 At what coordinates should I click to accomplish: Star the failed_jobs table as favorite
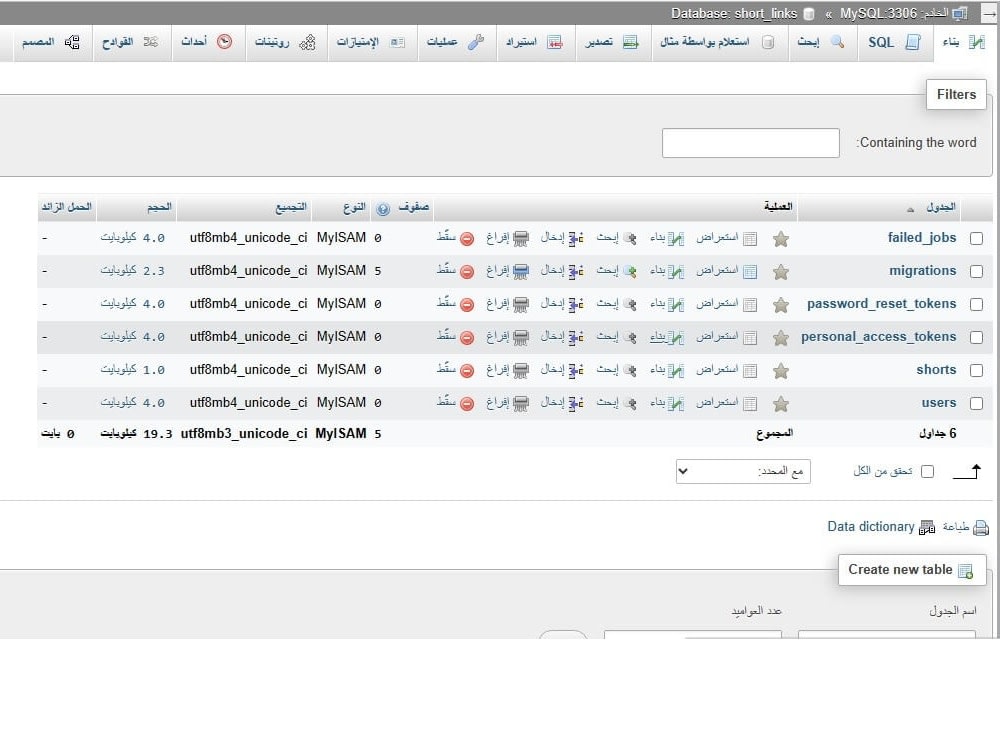click(x=781, y=239)
